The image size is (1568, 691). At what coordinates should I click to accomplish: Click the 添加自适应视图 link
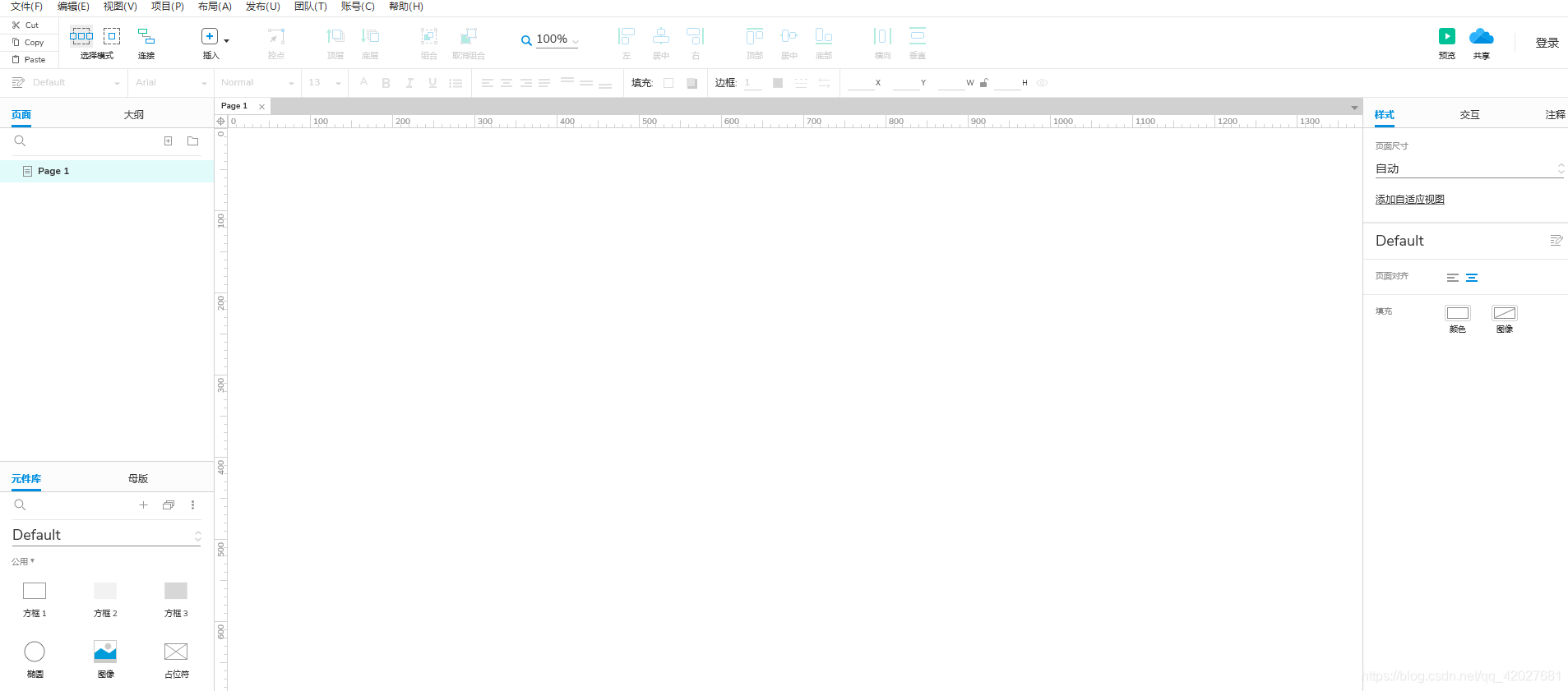coord(1410,200)
